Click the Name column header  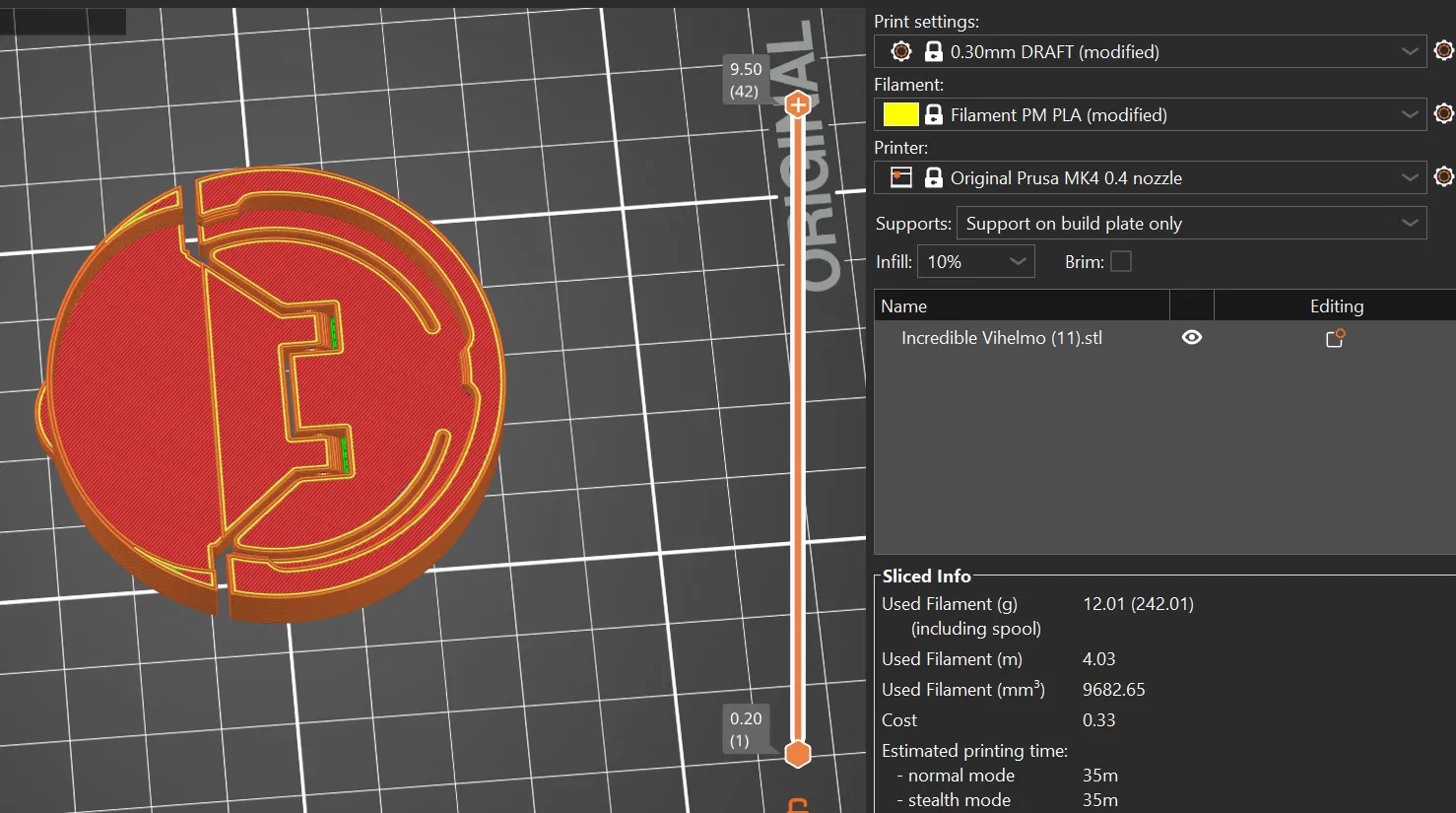(1022, 305)
